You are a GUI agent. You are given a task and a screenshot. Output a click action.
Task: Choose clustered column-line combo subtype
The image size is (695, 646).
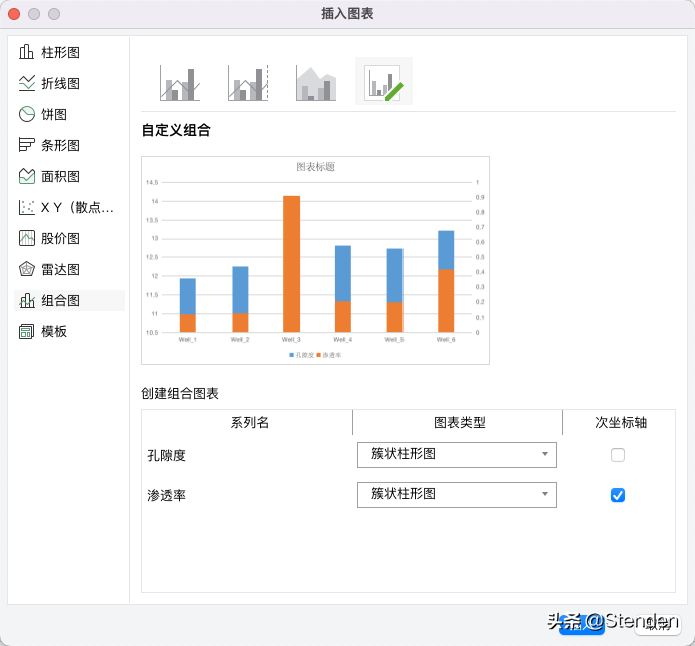pyautogui.click(x=180, y=83)
